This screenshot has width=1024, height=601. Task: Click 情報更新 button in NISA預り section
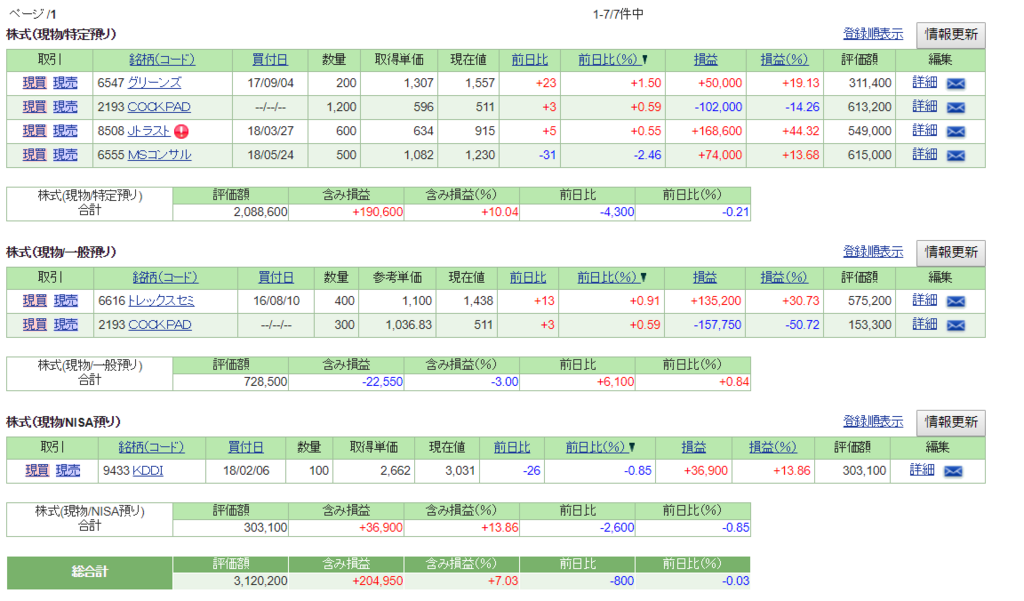[951, 422]
